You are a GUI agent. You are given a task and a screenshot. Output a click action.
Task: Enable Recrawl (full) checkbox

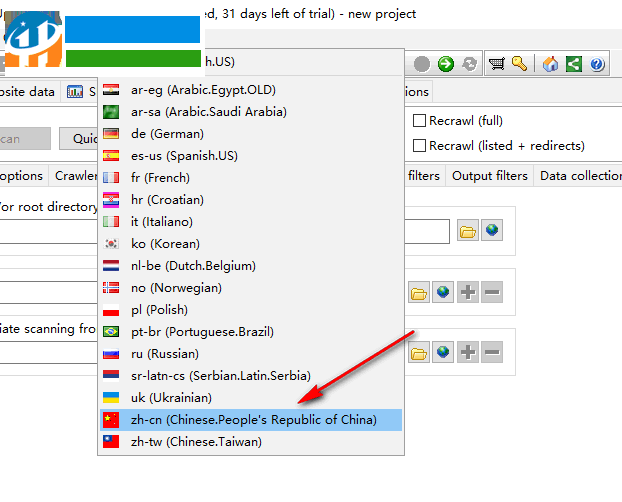419,121
